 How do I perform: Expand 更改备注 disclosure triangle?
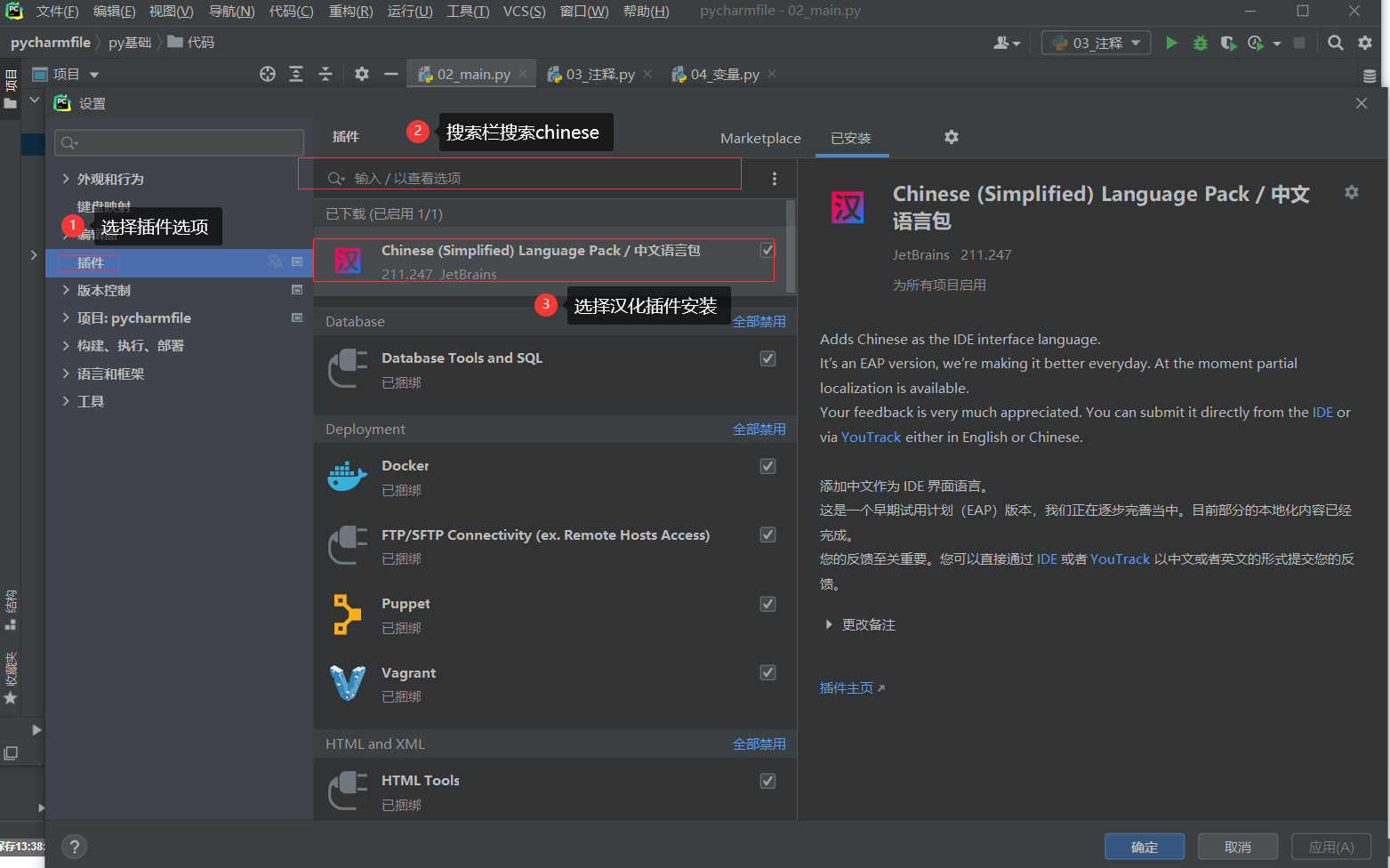tap(829, 625)
